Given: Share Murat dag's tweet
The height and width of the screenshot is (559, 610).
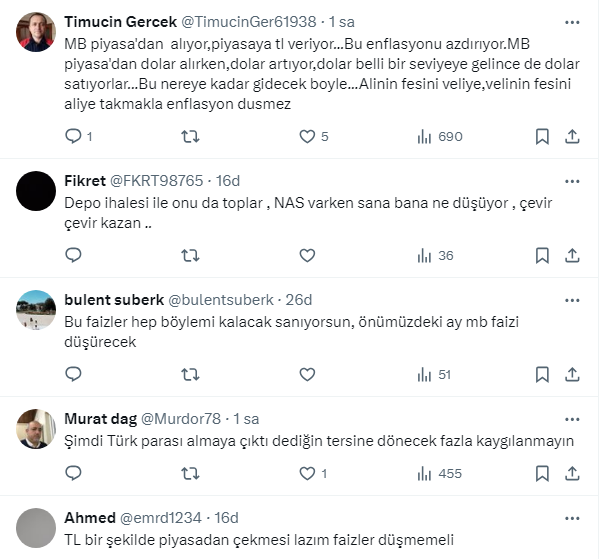Looking at the screenshot, I should (x=572, y=473).
